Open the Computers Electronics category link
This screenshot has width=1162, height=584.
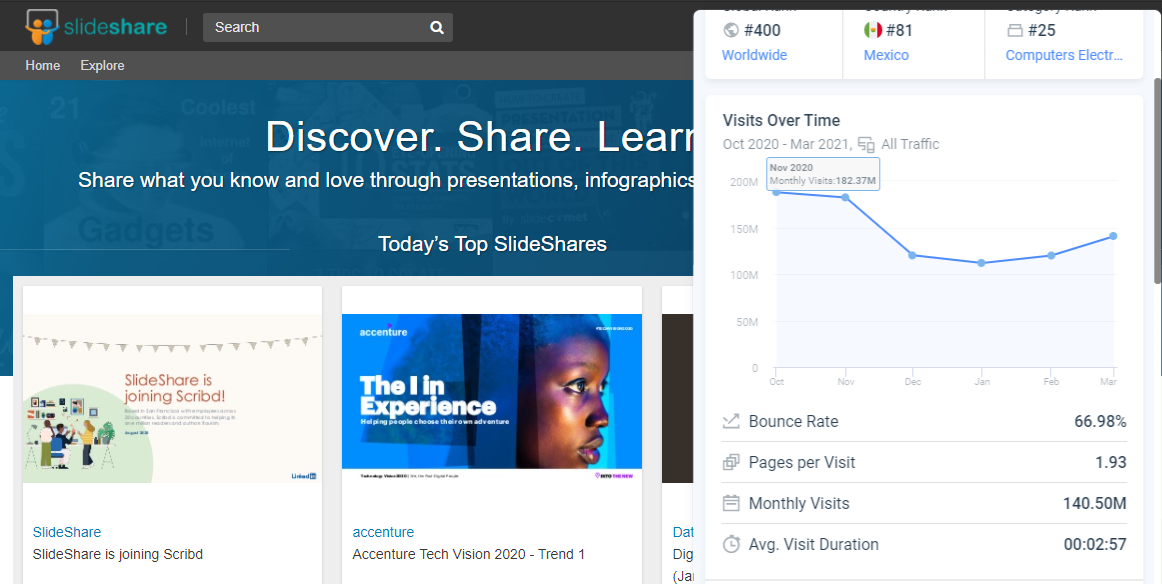[x=1064, y=55]
